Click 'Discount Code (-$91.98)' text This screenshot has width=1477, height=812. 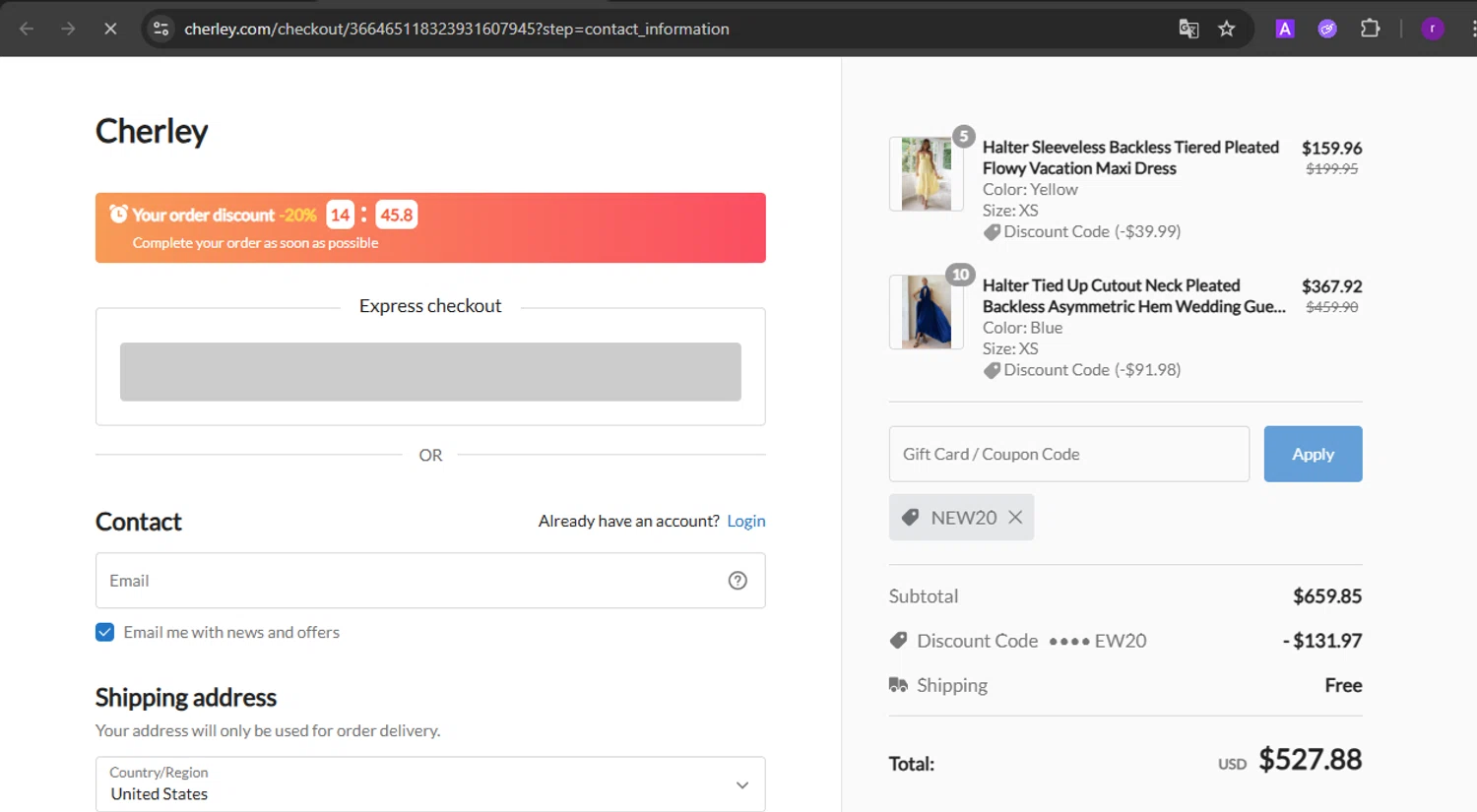pyautogui.click(x=1092, y=370)
